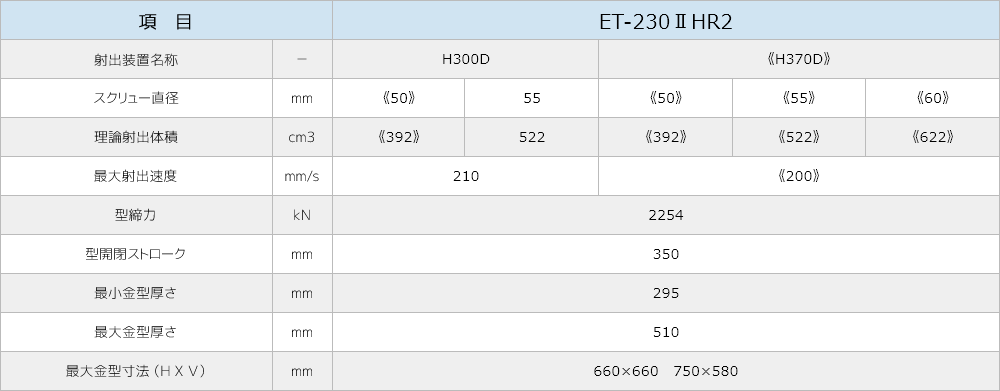Viewport: 1000px width, 391px height.
Task: Select the 《200》 injection speed value
Action: [x=799, y=176]
